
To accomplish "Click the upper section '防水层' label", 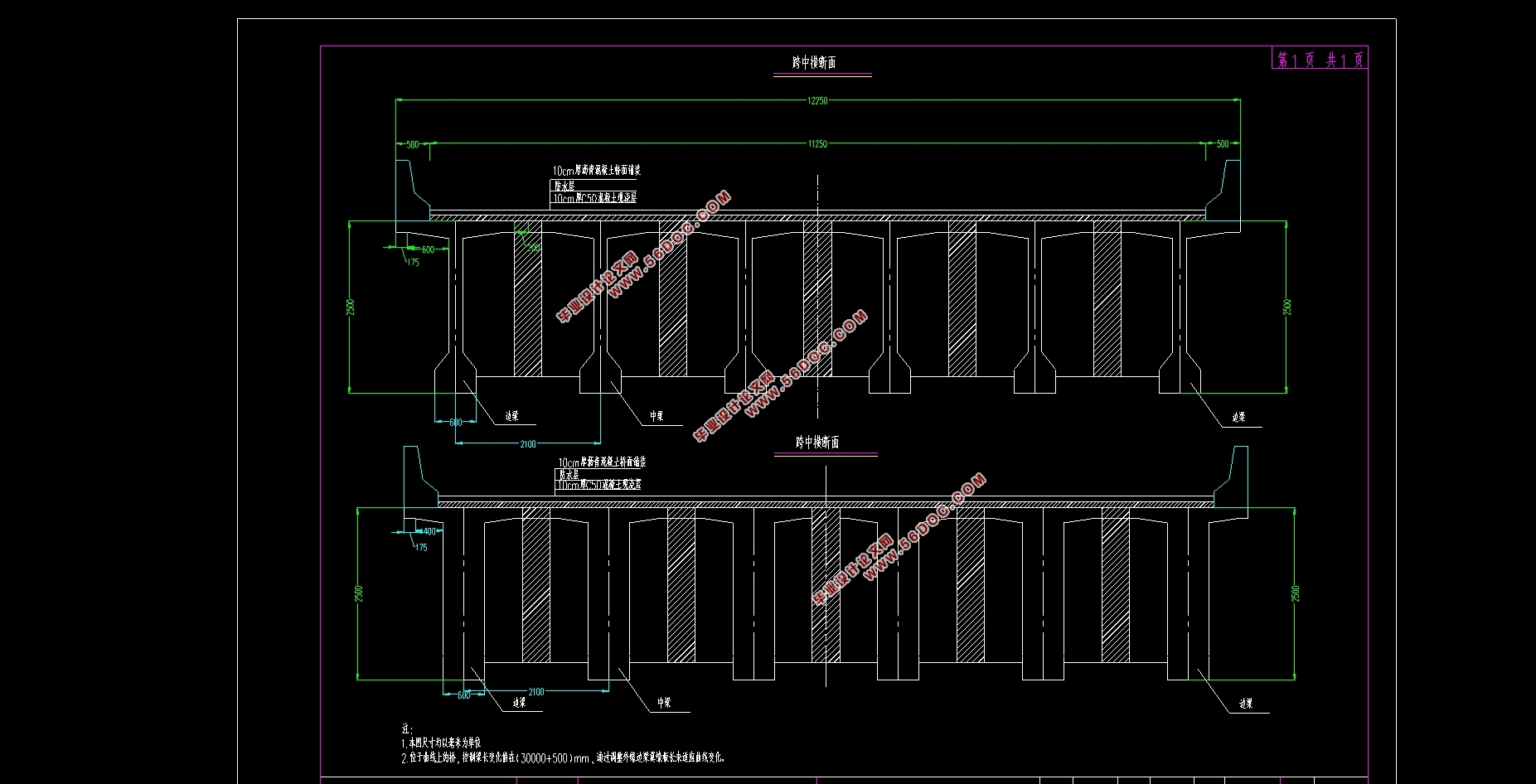I will pyautogui.click(x=564, y=186).
